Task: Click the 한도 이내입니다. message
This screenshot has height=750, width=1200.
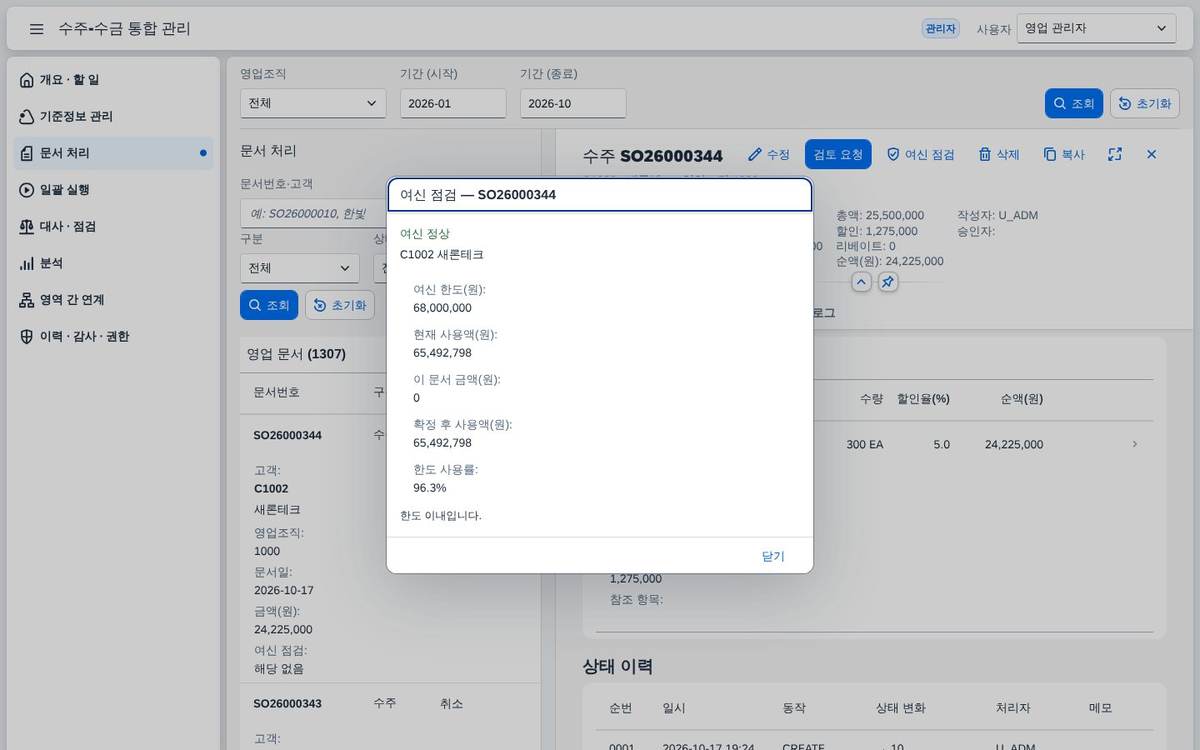Action: point(441,516)
